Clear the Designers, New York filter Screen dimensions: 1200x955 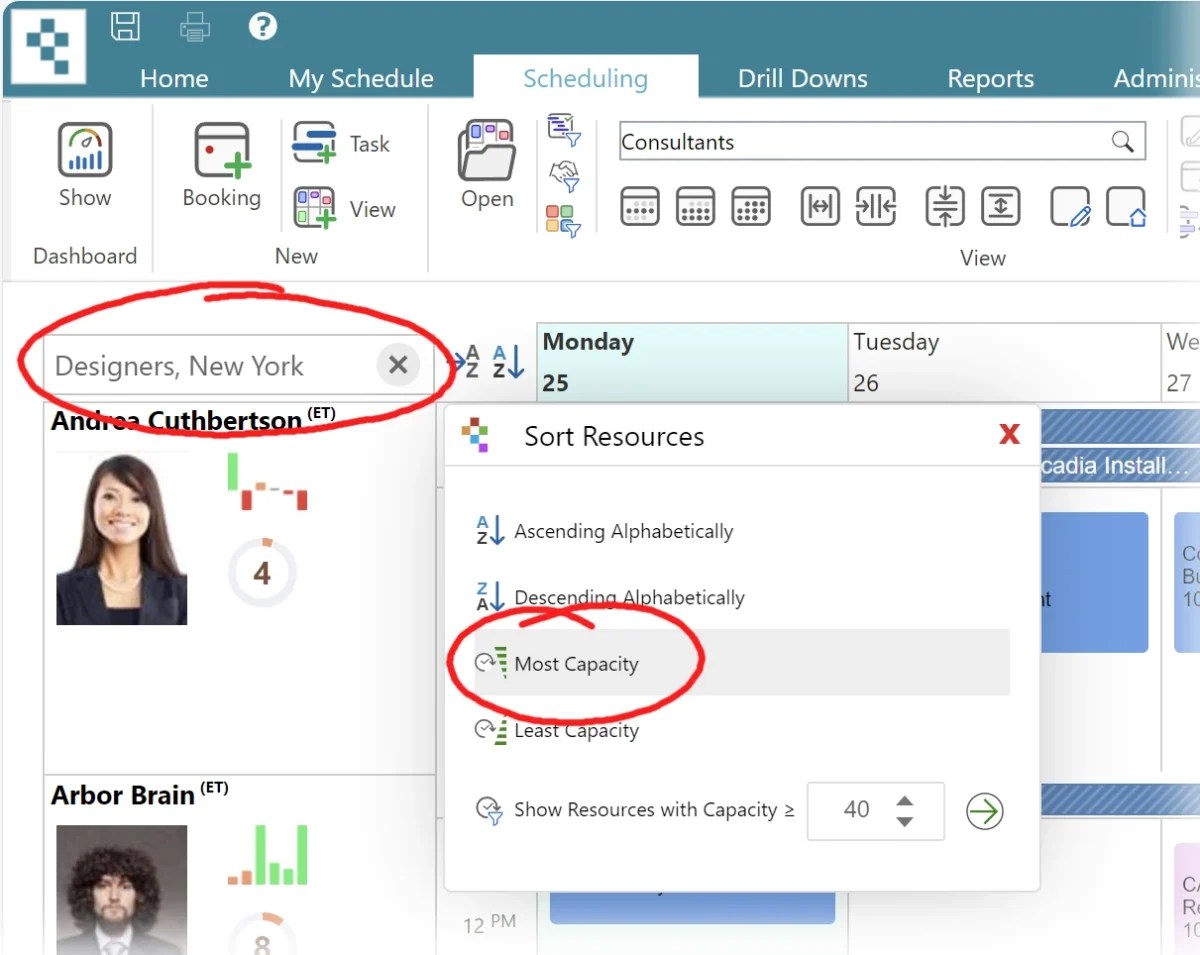(x=398, y=365)
